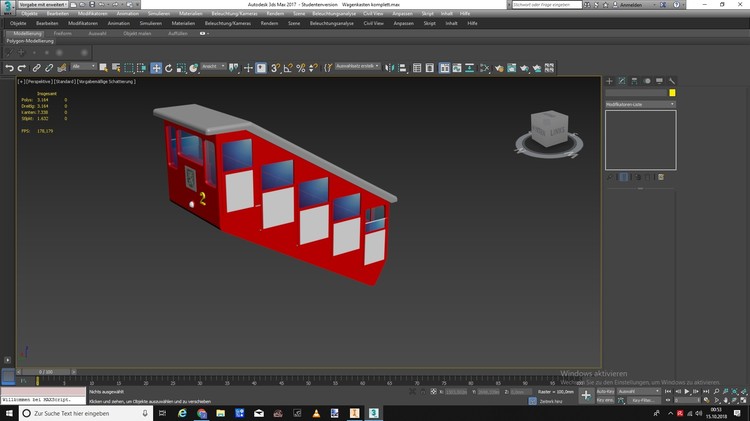Activate the Unlink Selection tool
Image resolution: width=750 pixels, height=421 pixels.
tap(49, 68)
